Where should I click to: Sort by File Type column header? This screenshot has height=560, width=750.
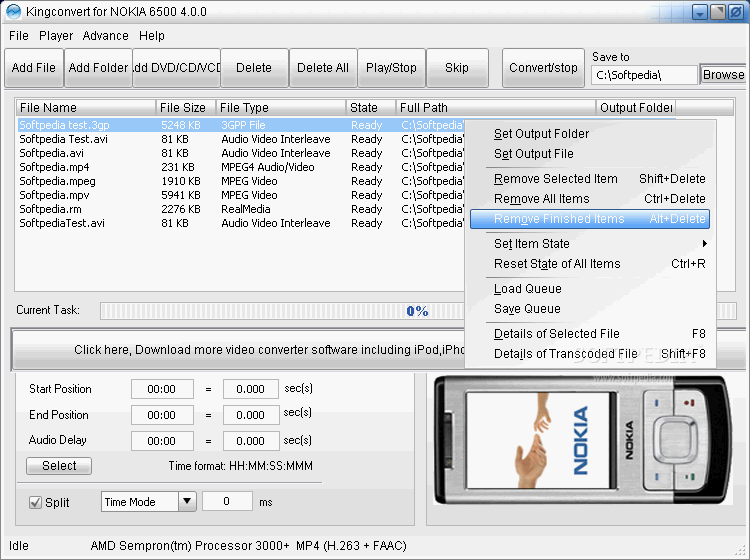[x=281, y=108]
